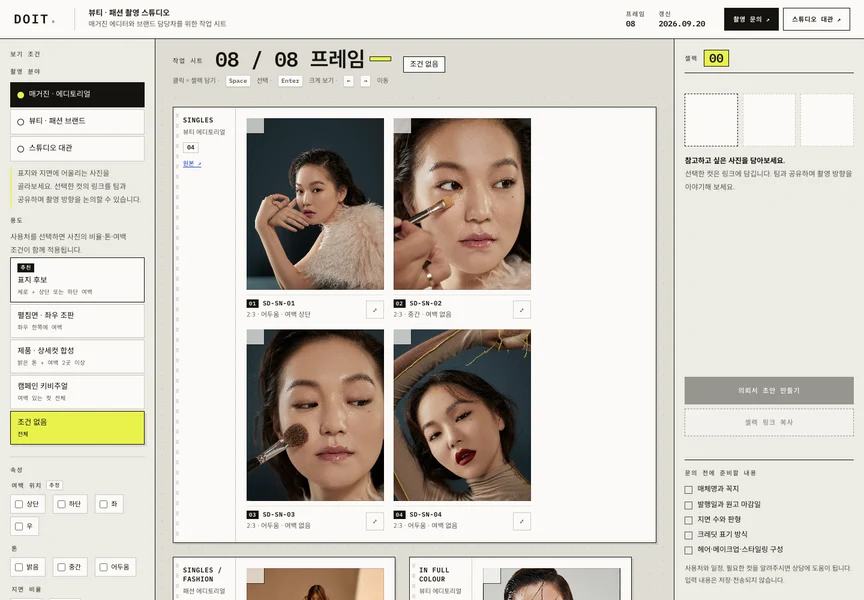Tick 헤어·메이크업·스타일링 구성 checklist item
Image resolution: width=864 pixels, height=600 pixels.
(688, 550)
